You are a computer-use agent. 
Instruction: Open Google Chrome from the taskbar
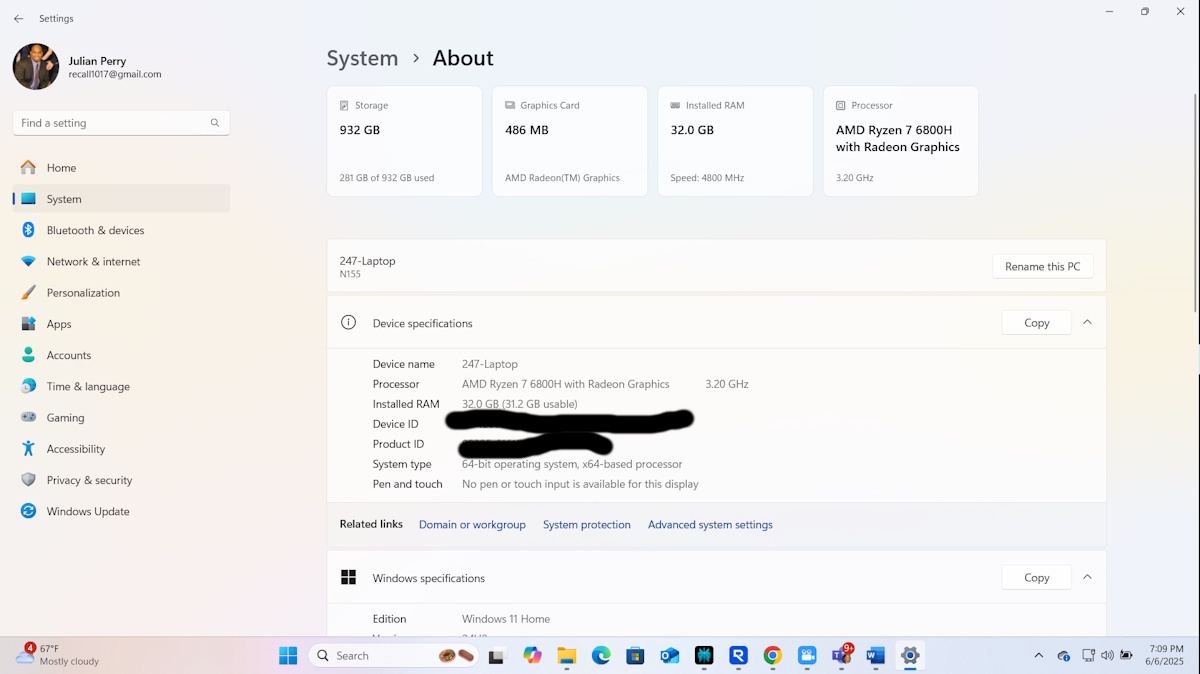coord(773,656)
